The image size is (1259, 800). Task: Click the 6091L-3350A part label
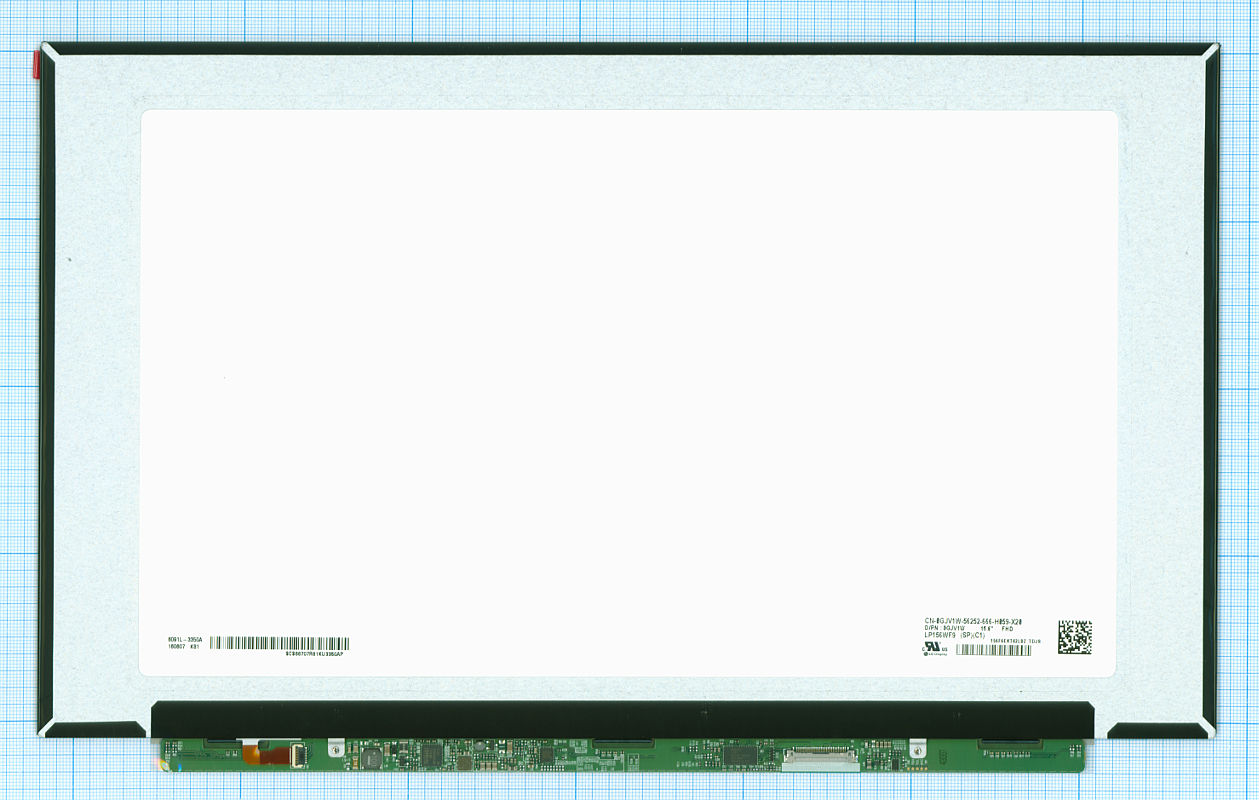click(x=185, y=638)
